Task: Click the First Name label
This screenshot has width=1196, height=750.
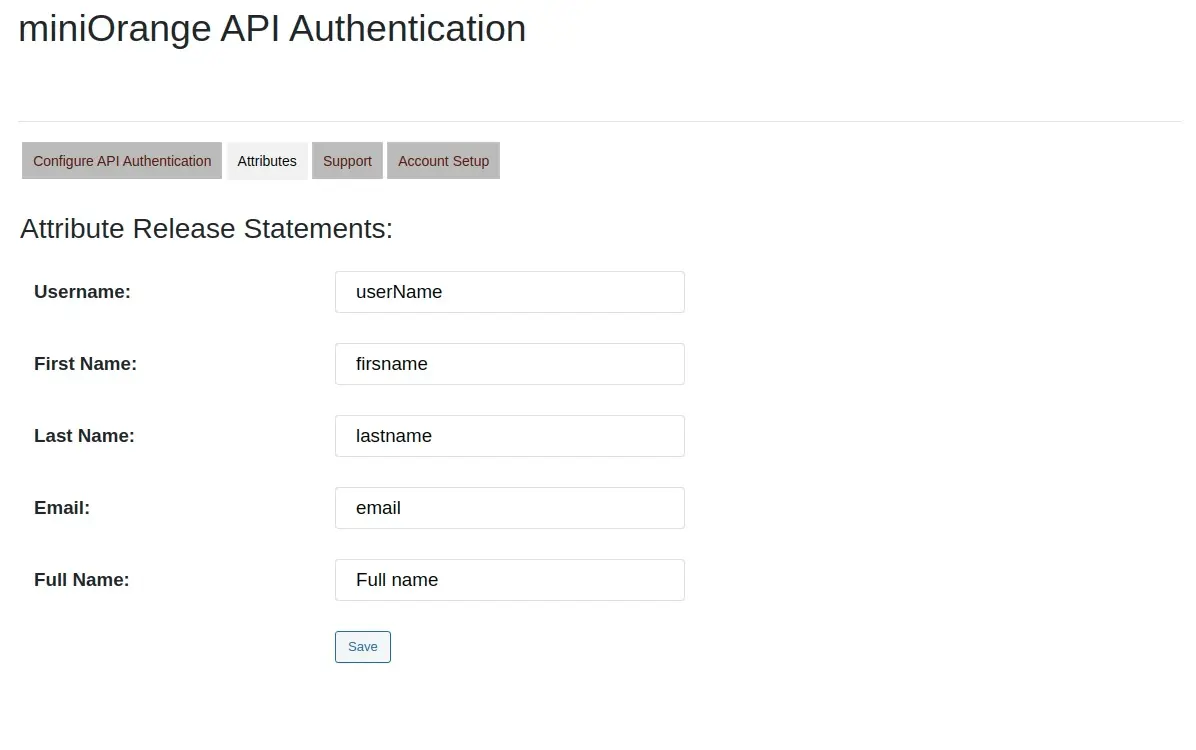Action: 85,363
